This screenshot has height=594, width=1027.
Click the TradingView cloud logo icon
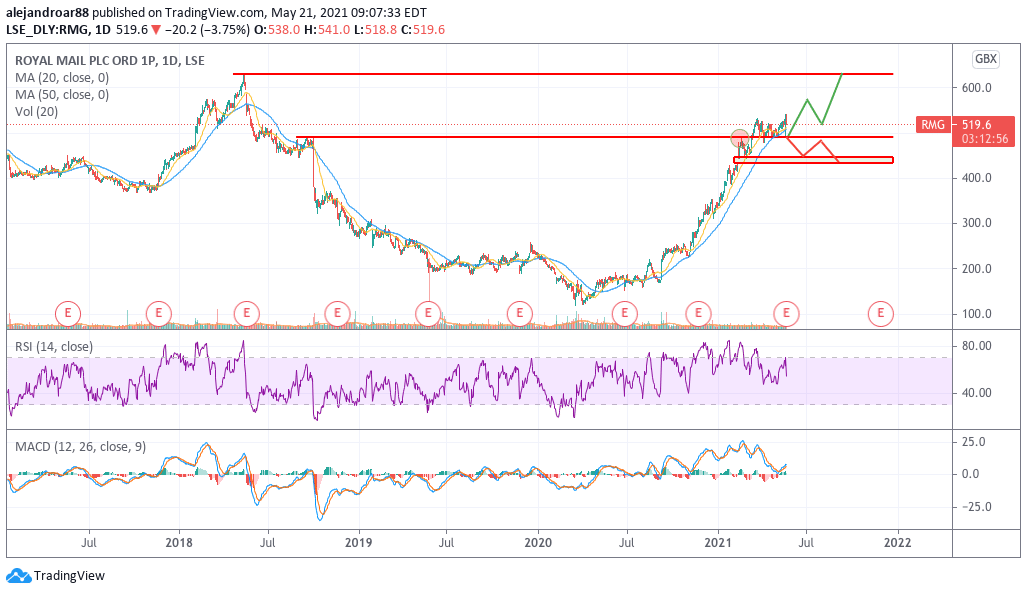pos(18,576)
